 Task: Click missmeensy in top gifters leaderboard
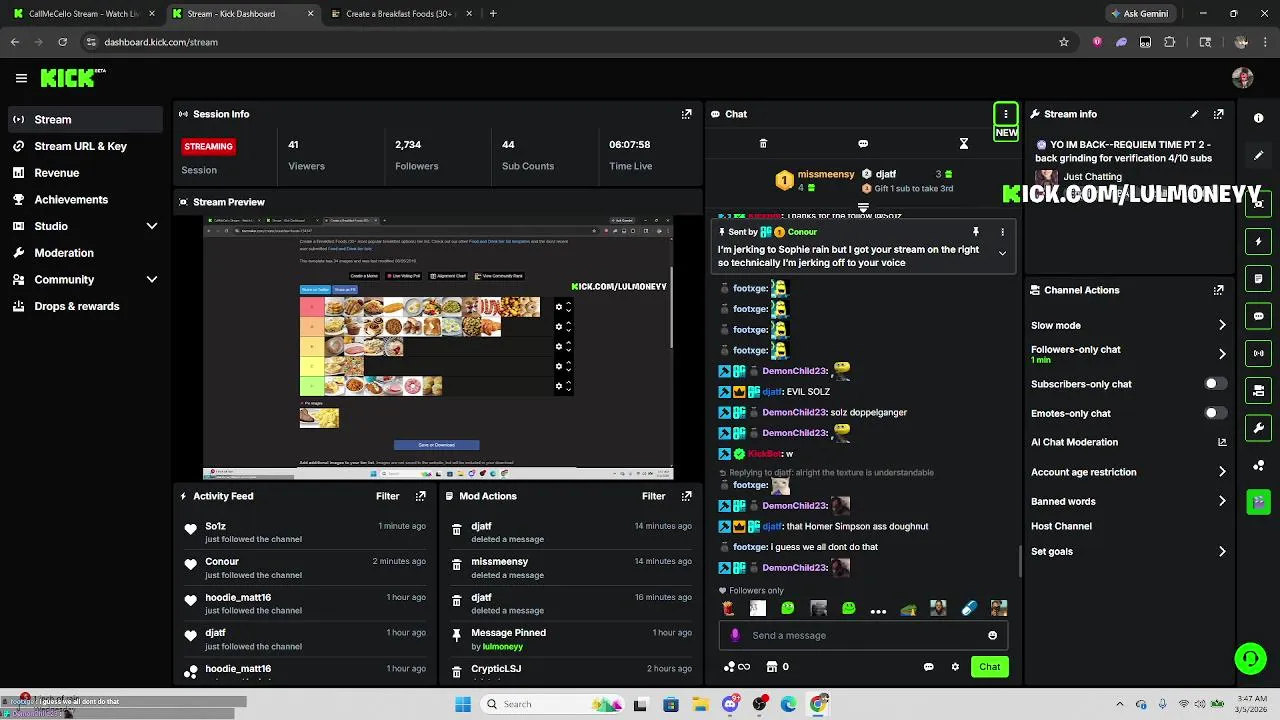[x=825, y=174]
